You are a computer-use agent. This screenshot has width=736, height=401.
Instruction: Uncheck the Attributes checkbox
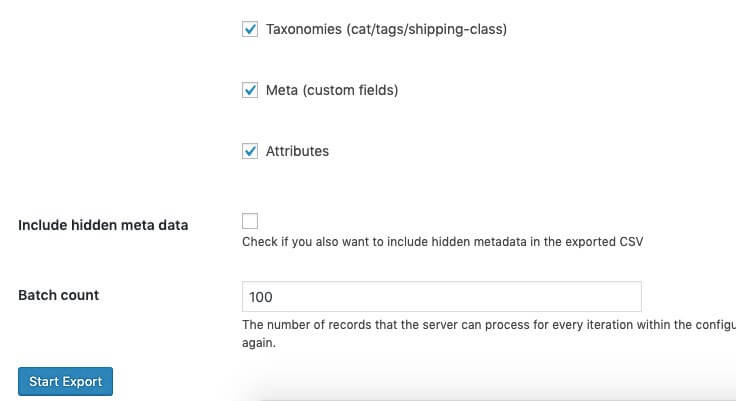pyautogui.click(x=250, y=151)
